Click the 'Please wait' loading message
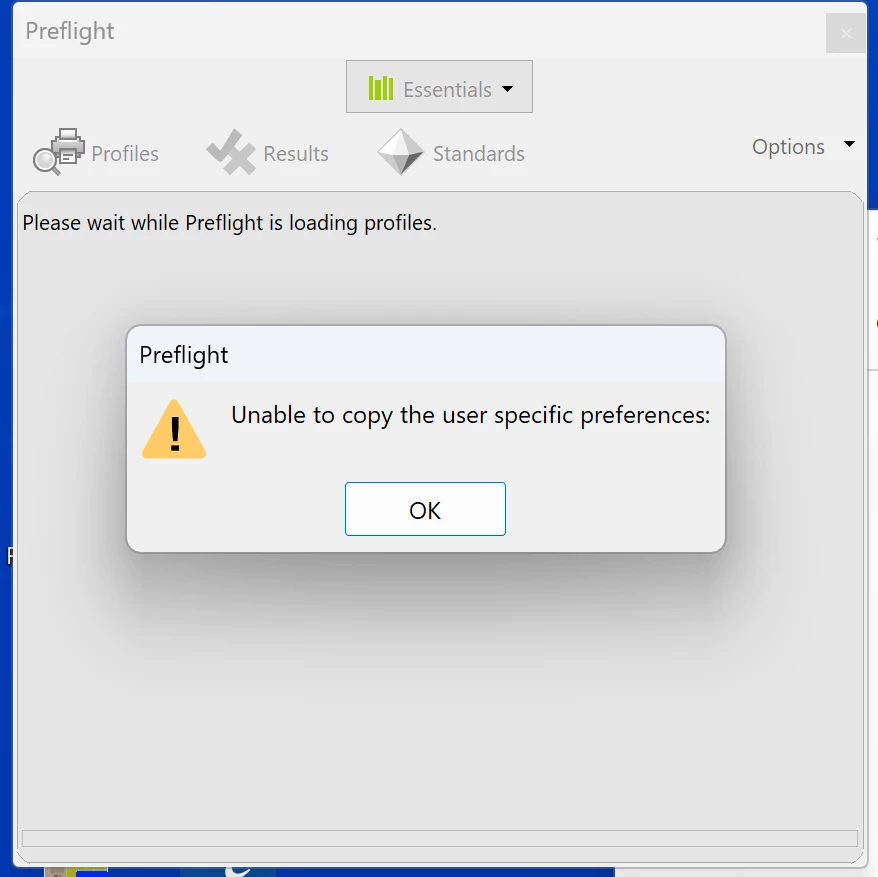 [x=229, y=223]
